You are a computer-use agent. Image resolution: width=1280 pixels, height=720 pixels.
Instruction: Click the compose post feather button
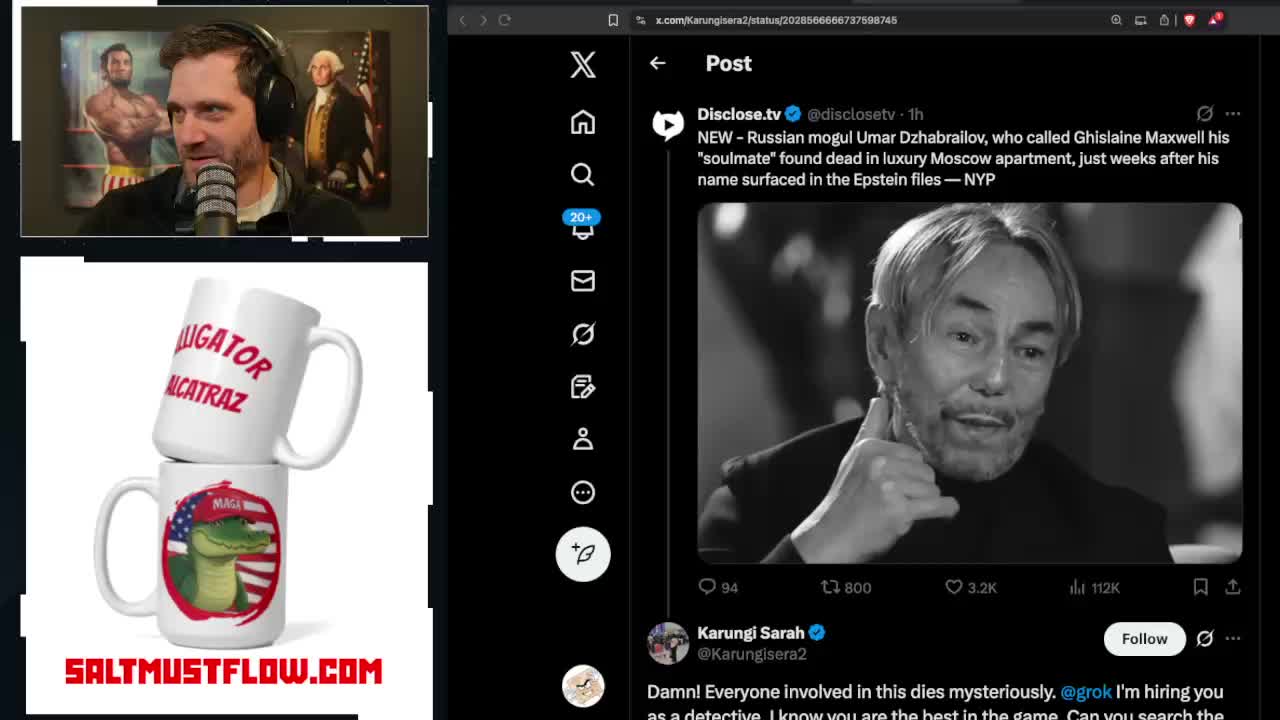pos(583,554)
